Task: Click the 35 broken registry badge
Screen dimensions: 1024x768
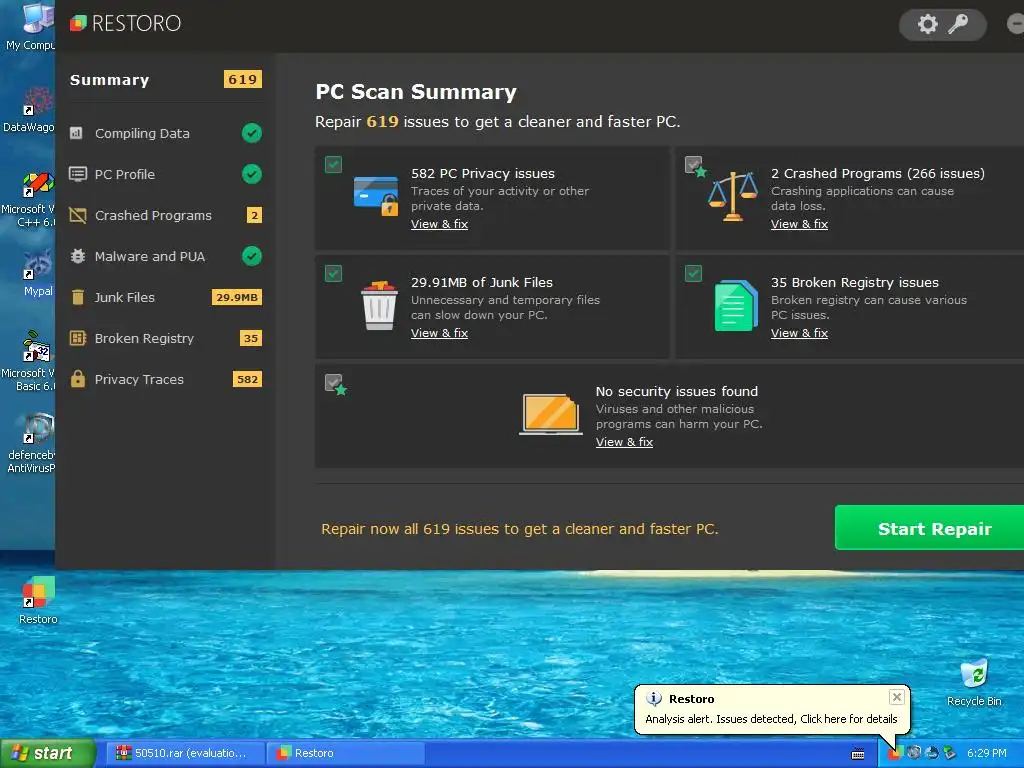Action: 251,338
